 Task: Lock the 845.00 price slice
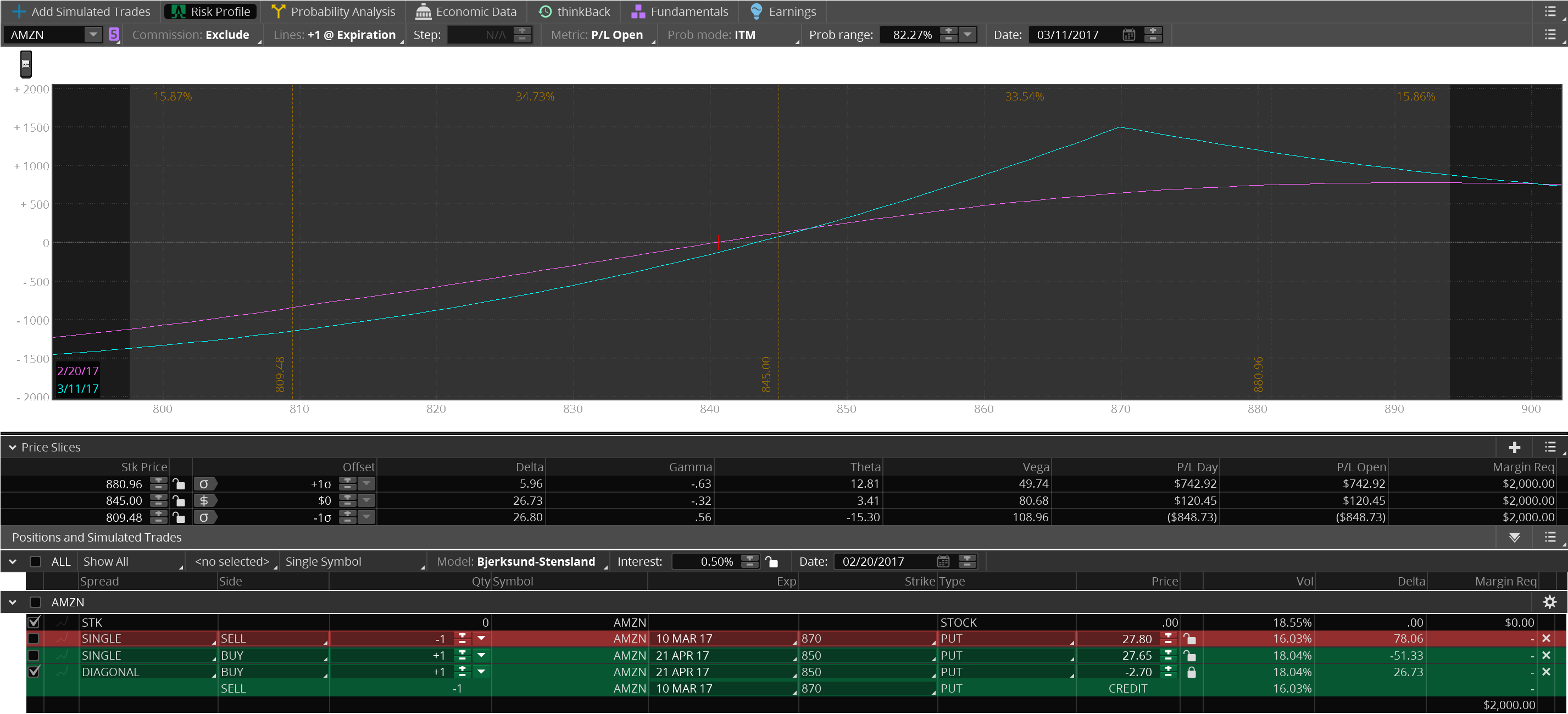pyautogui.click(x=179, y=500)
